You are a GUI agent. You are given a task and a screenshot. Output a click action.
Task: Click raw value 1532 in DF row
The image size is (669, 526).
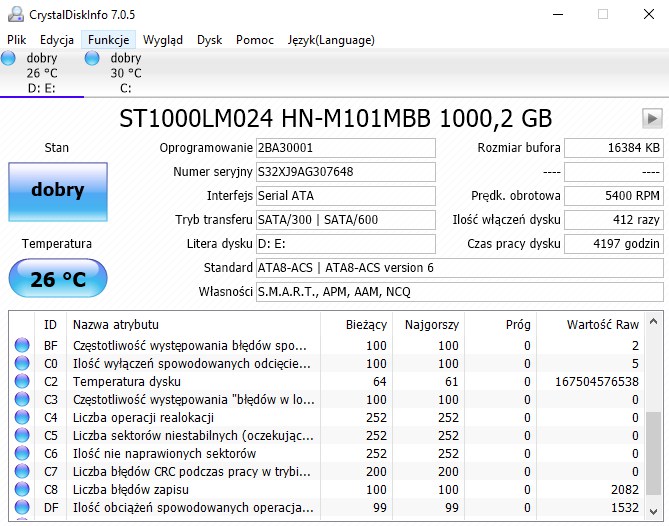click(625, 507)
